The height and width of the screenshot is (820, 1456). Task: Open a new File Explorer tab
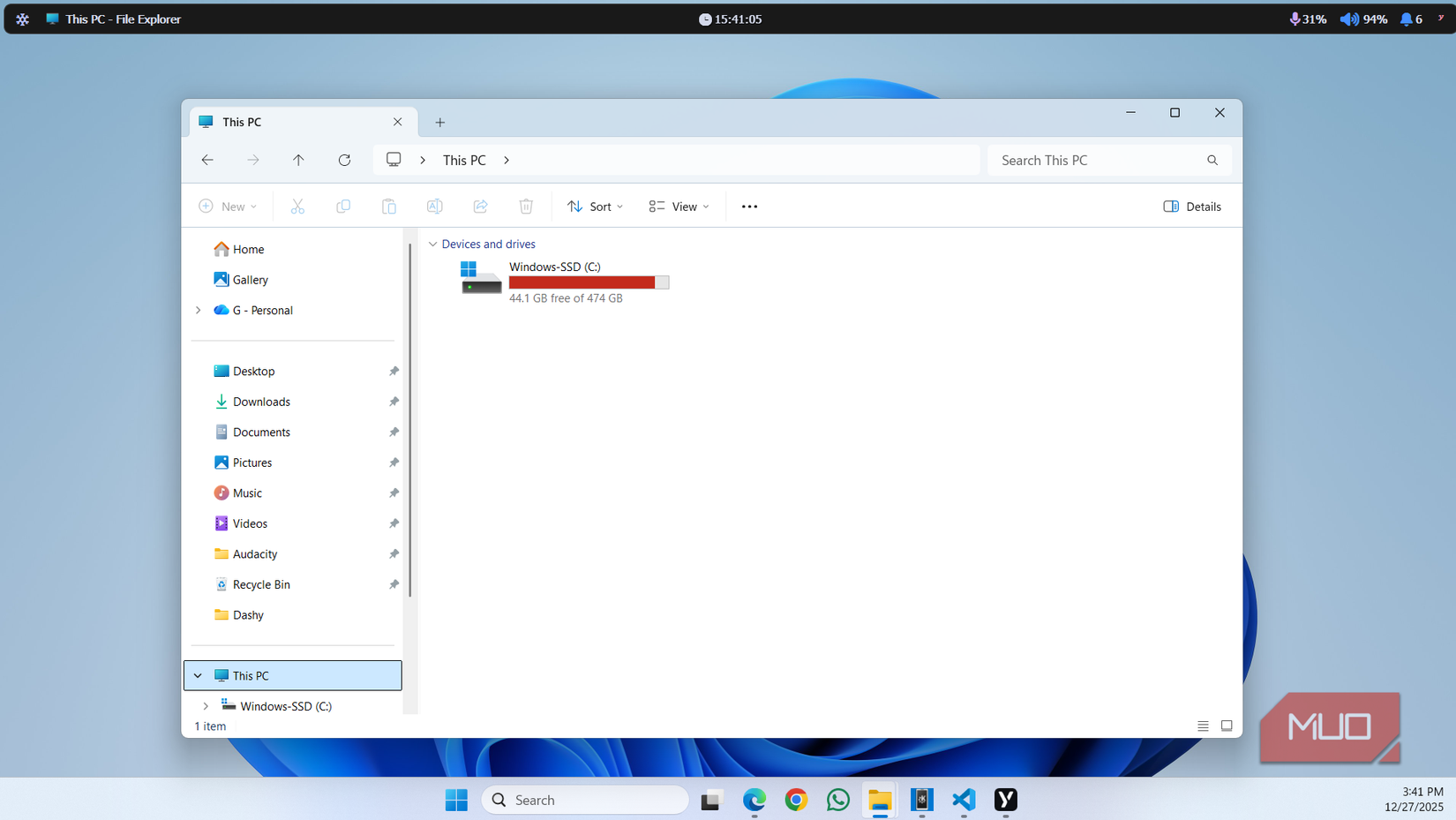(439, 122)
